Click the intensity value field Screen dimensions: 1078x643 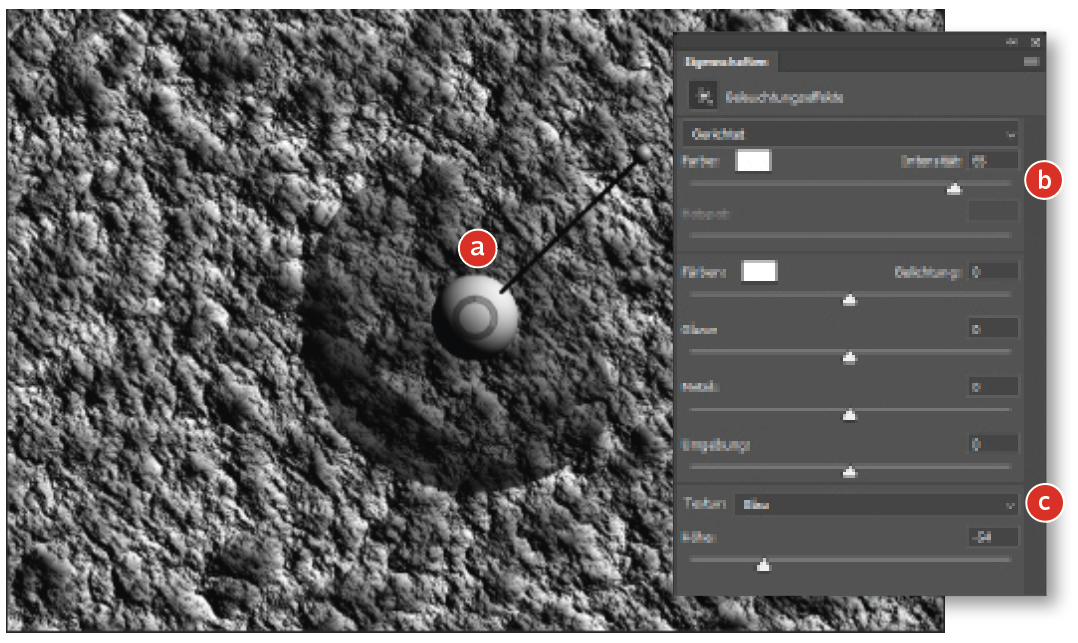tap(993, 161)
